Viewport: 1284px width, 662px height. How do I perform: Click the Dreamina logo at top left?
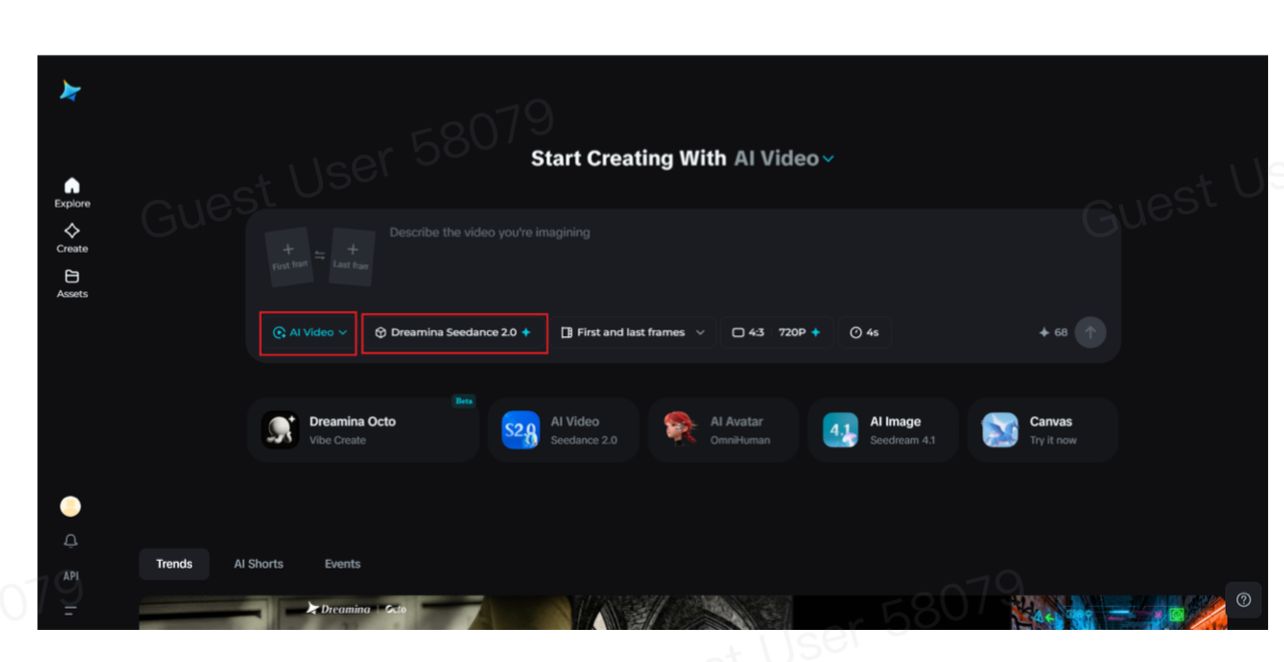click(70, 91)
